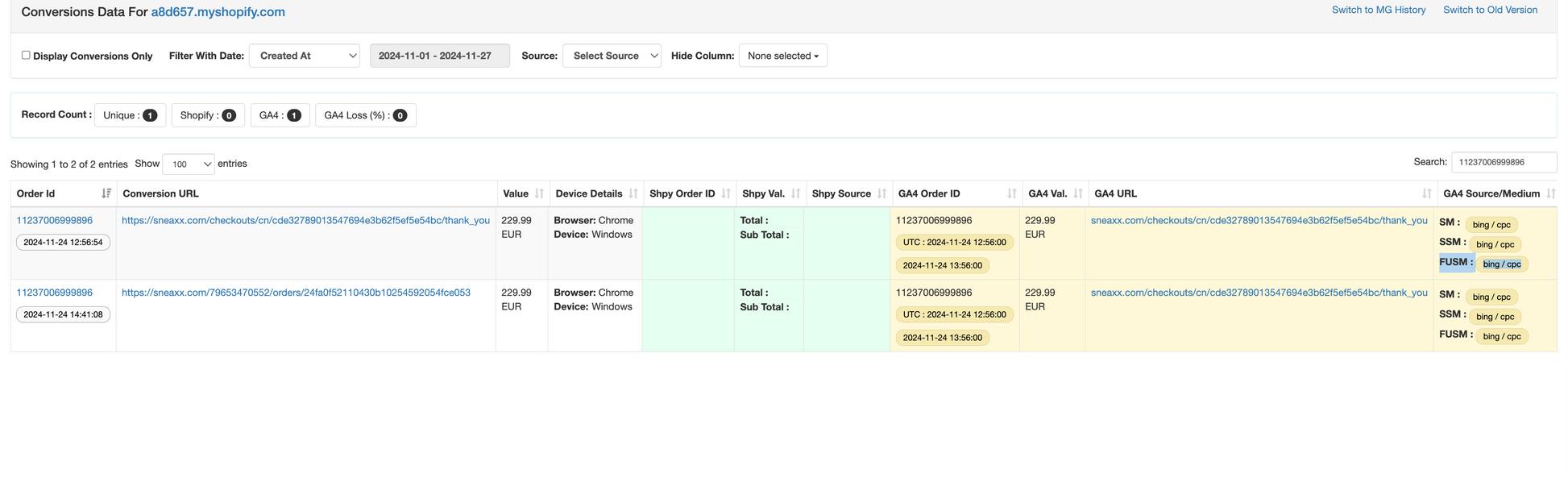Image resolution: width=1568 pixels, height=478 pixels.
Task: Click GA4 Val. sort icon
Action: [x=1077, y=193]
